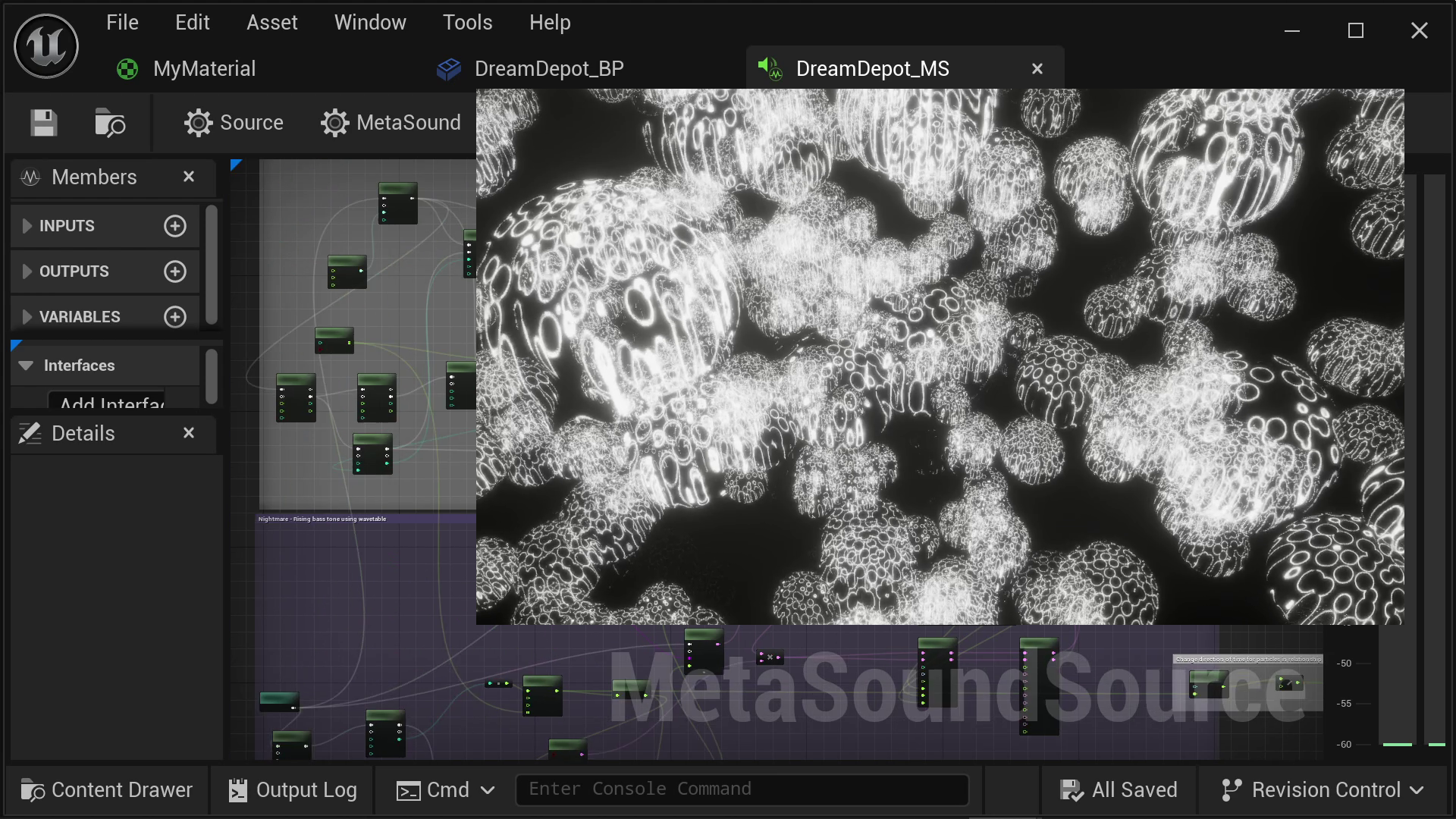Save the current MetaSound asset
Screen dimensions: 1456x819
click(x=43, y=123)
